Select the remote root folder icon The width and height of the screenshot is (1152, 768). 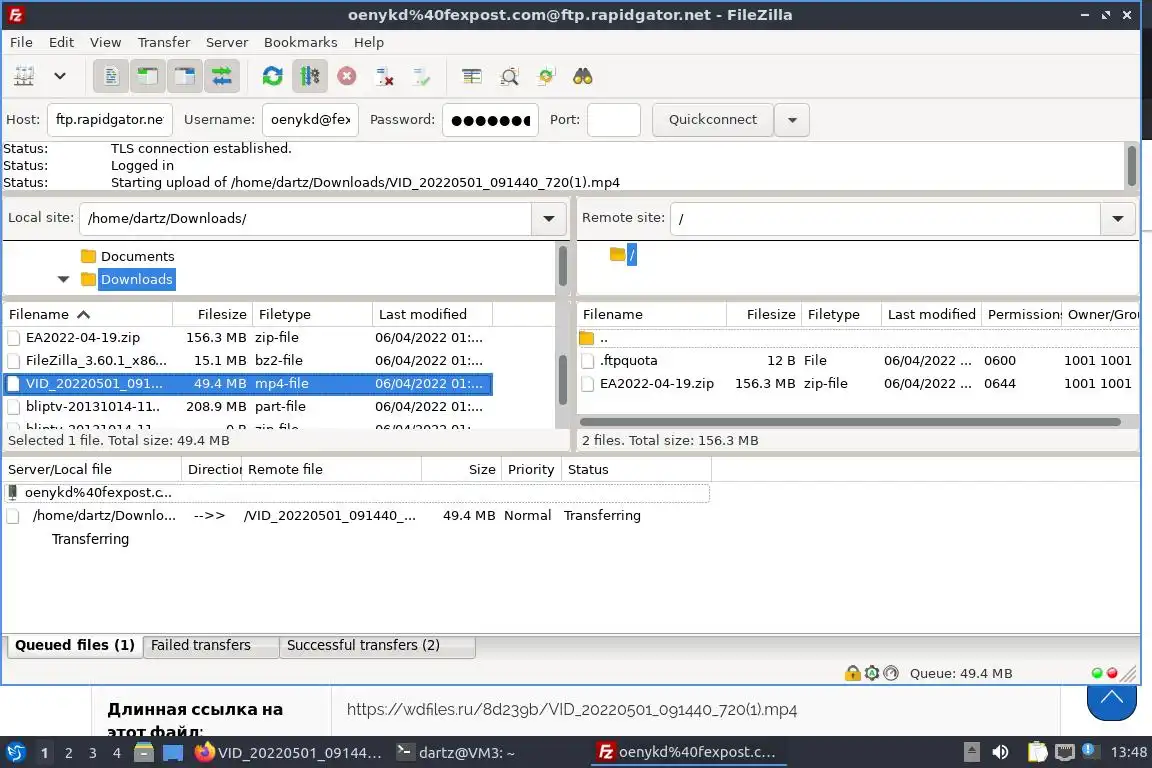pyautogui.click(x=617, y=255)
